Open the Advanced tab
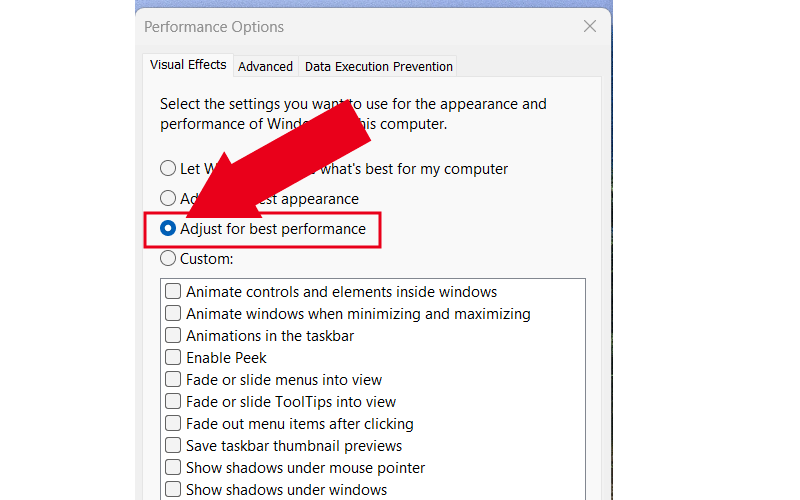Image resolution: width=800 pixels, height=500 pixels. [265, 66]
